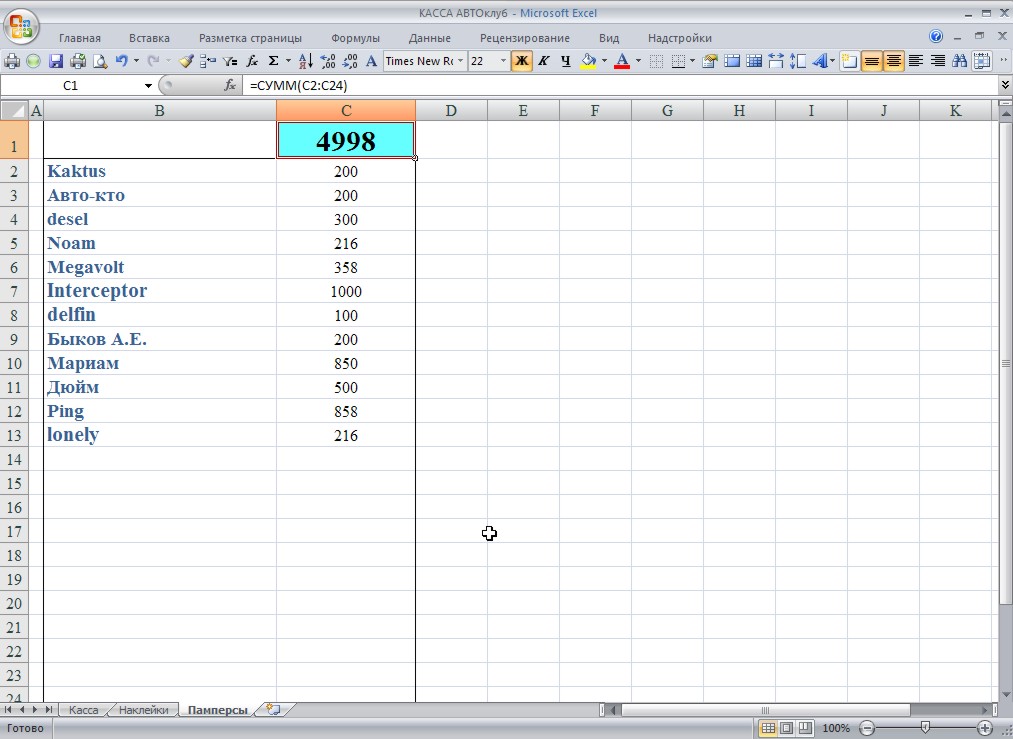This screenshot has height=739, width=1013.
Task: Click the Insert Function fx button
Action: pyautogui.click(x=230, y=86)
